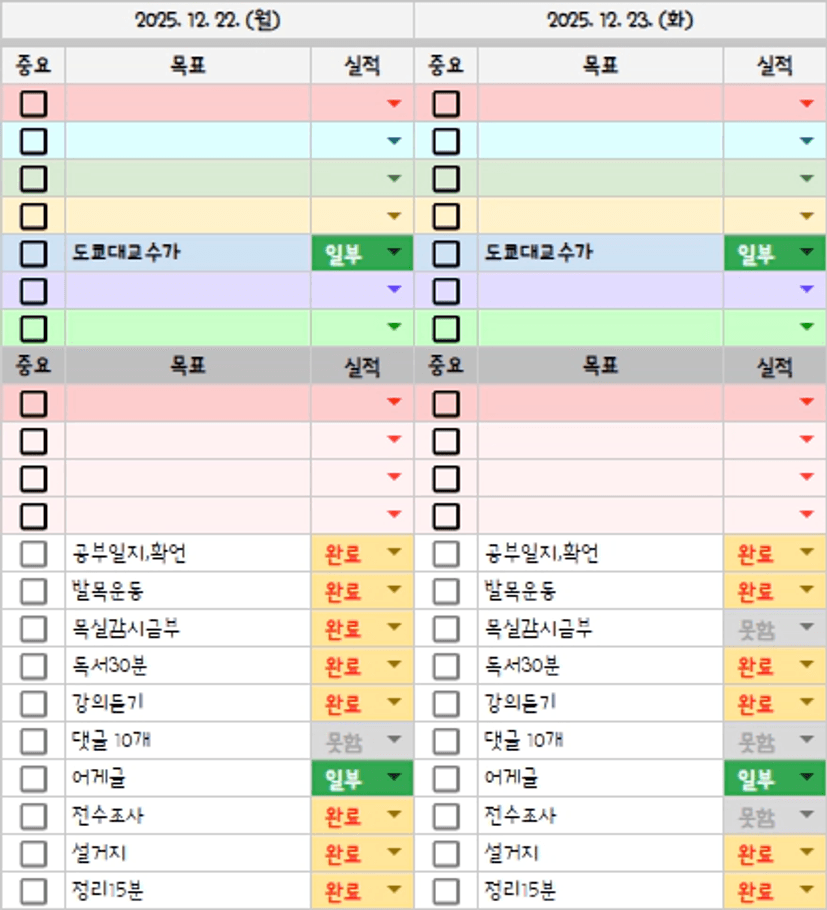Mark Tuesday's 정리15분 checkbox

click(x=446, y=891)
